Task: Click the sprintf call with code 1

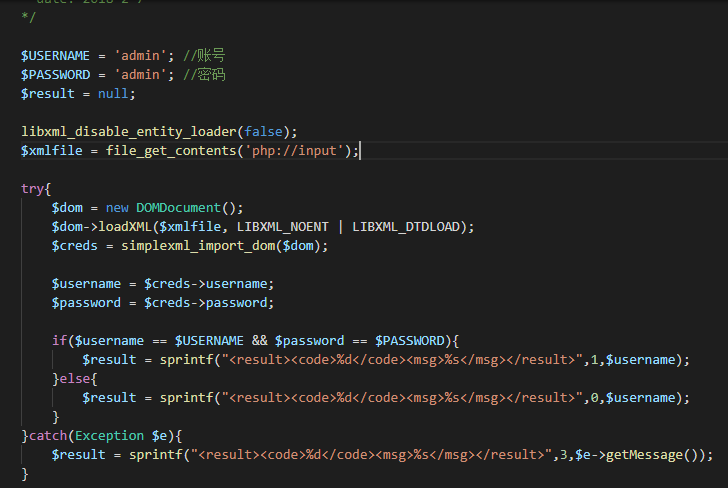Action: pyautogui.click(x=425, y=360)
